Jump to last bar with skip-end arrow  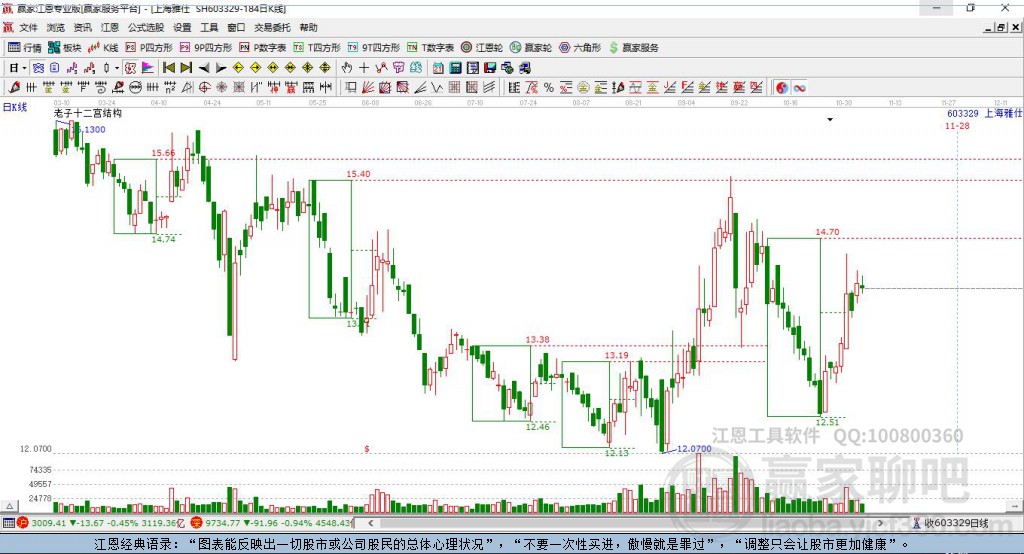pyautogui.click(x=186, y=67)
